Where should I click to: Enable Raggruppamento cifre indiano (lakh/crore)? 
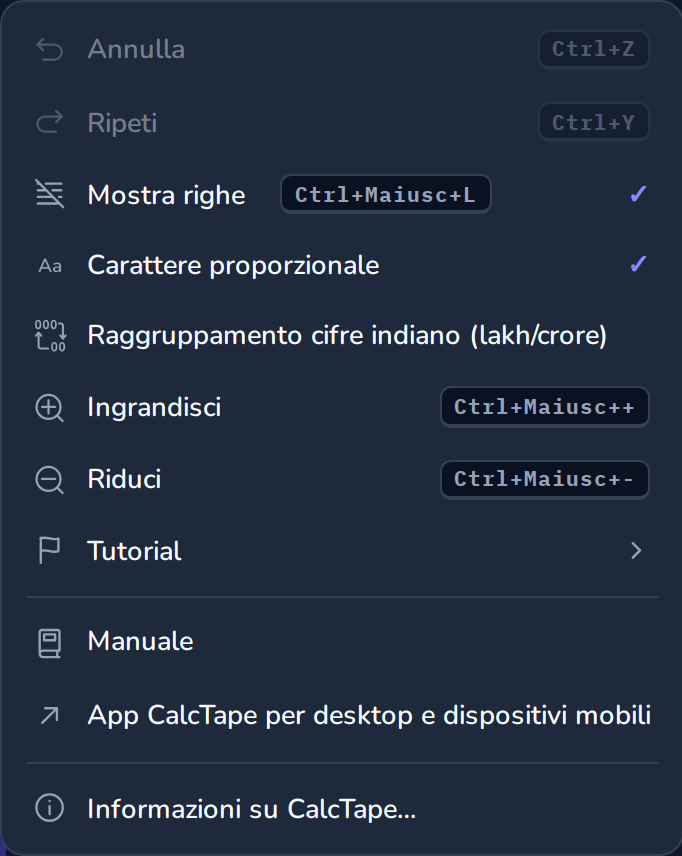tap(341, 335)
